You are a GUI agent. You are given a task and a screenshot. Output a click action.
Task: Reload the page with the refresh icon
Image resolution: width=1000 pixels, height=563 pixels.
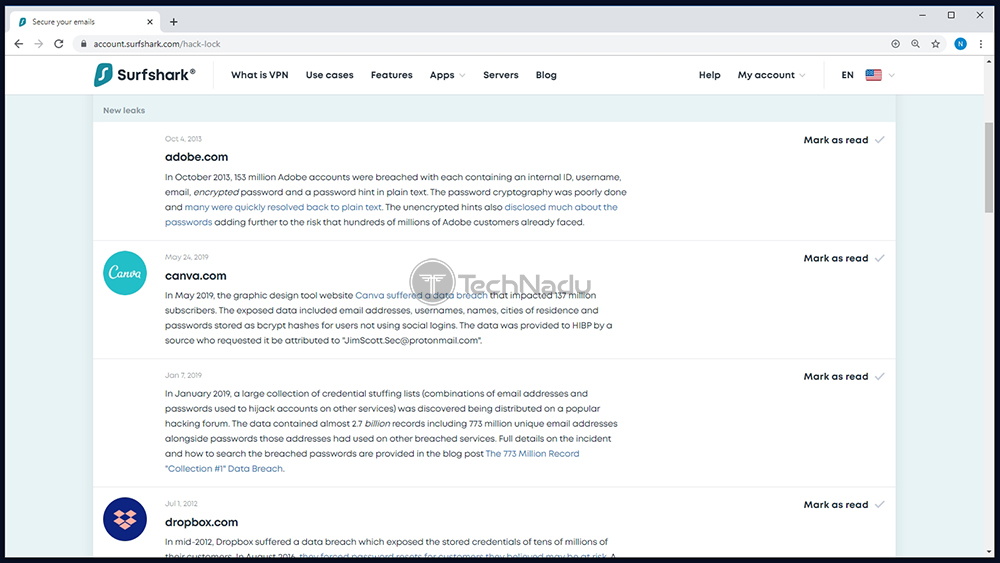tap(59, 44)
